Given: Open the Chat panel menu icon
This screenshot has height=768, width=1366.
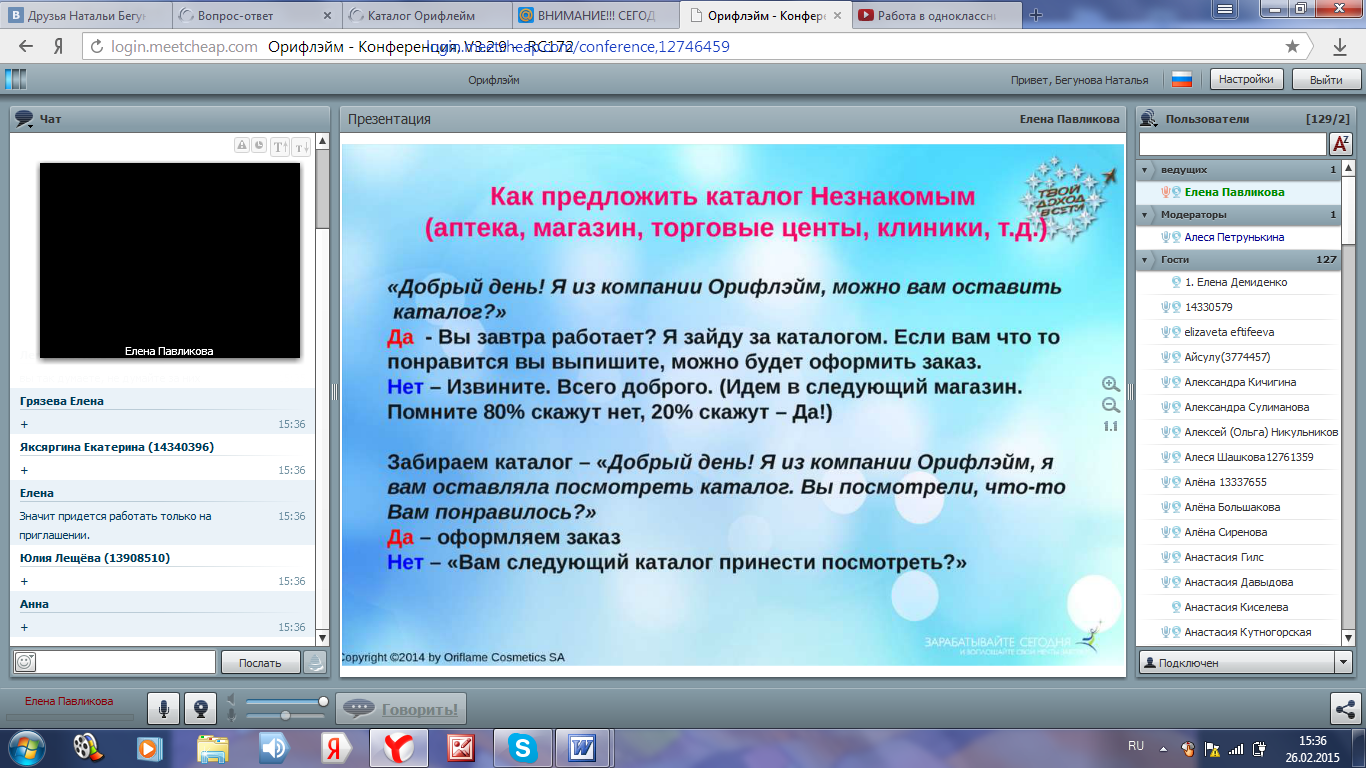Looking at the screenshot, I should point(24,119).
